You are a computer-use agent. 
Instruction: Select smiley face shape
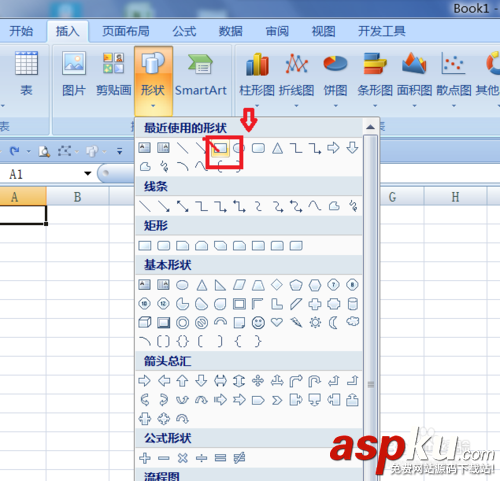tap(258, 322)
